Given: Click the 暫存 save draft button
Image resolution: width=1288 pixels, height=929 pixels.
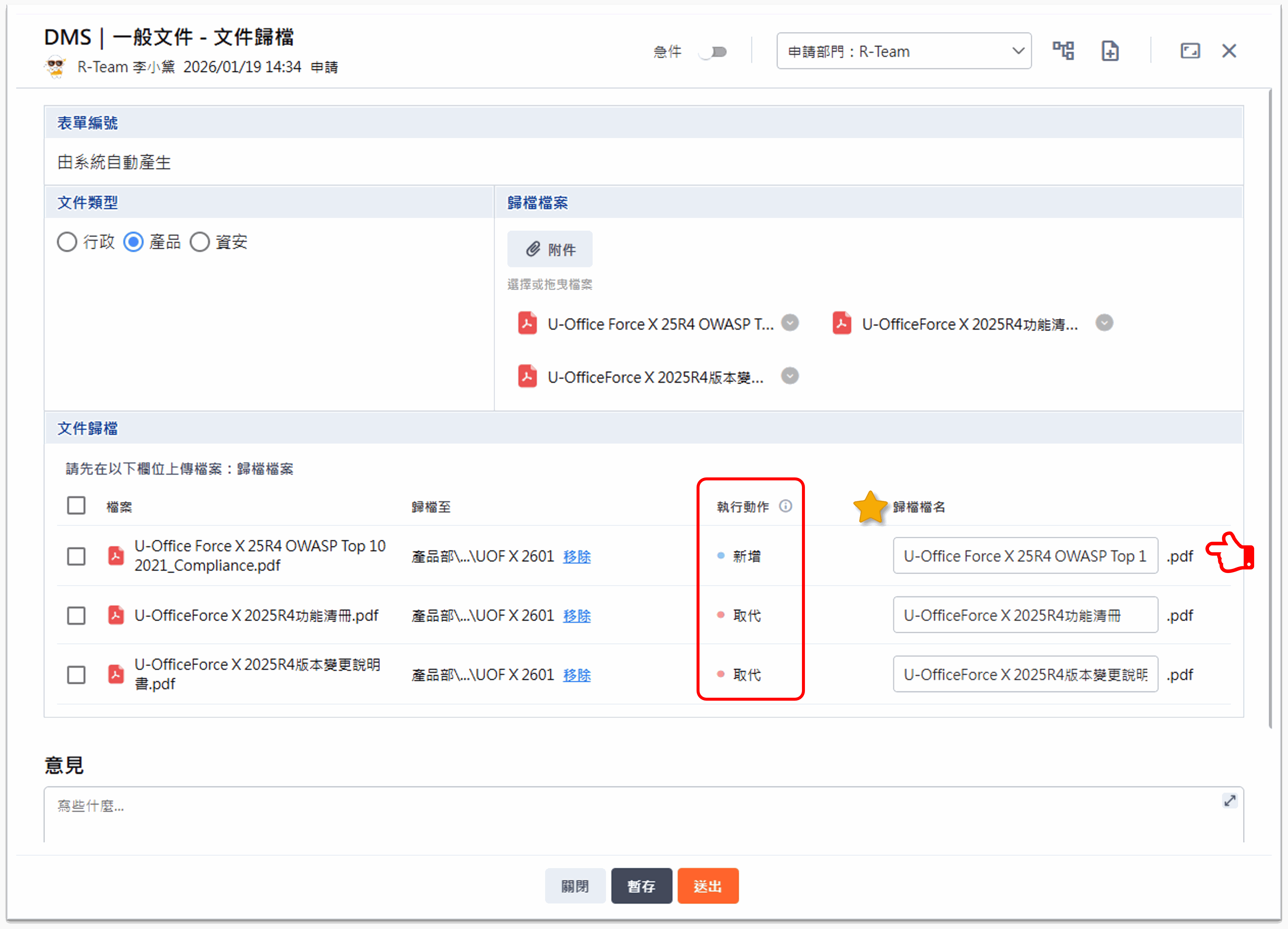Looking at the screenshot, I should click(641, 886).
